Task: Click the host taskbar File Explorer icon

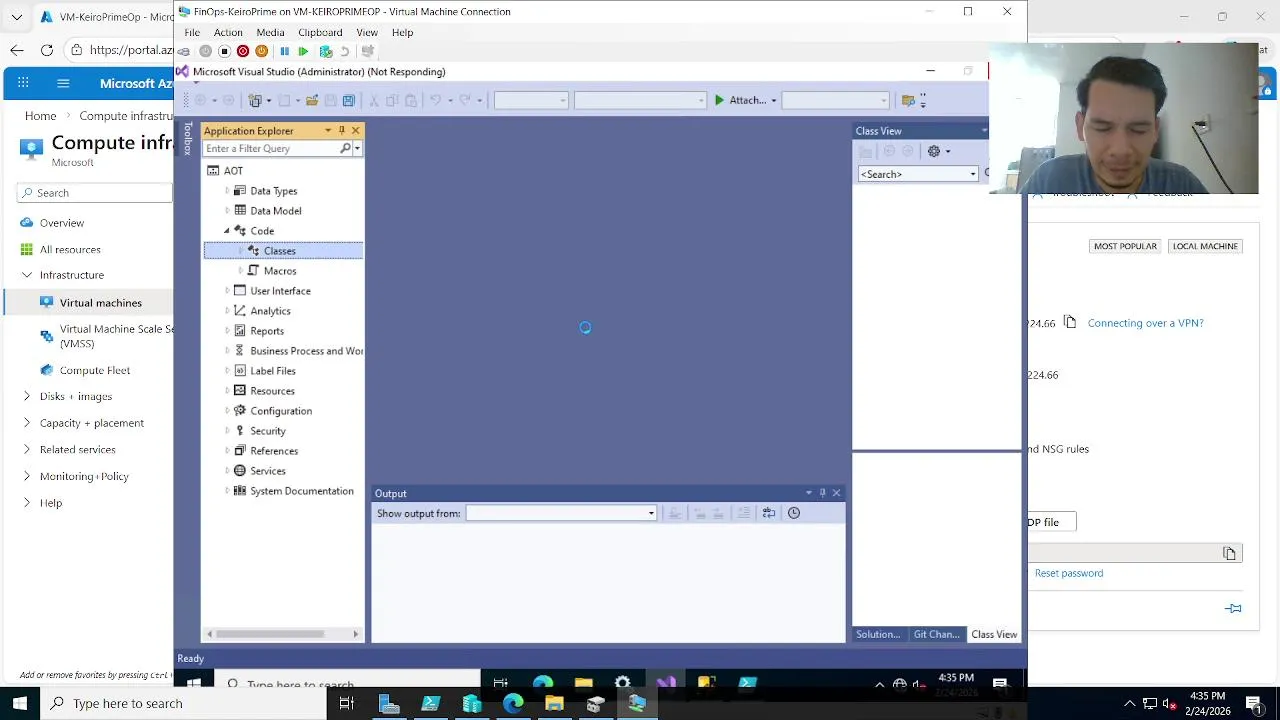Action: pyautogui.click(x=554, y=704)
